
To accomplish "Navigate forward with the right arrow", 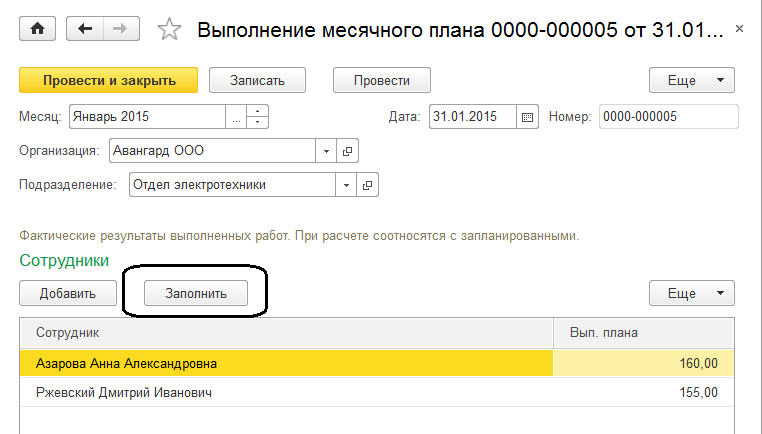I will pyautogui.click(x=120, y=29).
